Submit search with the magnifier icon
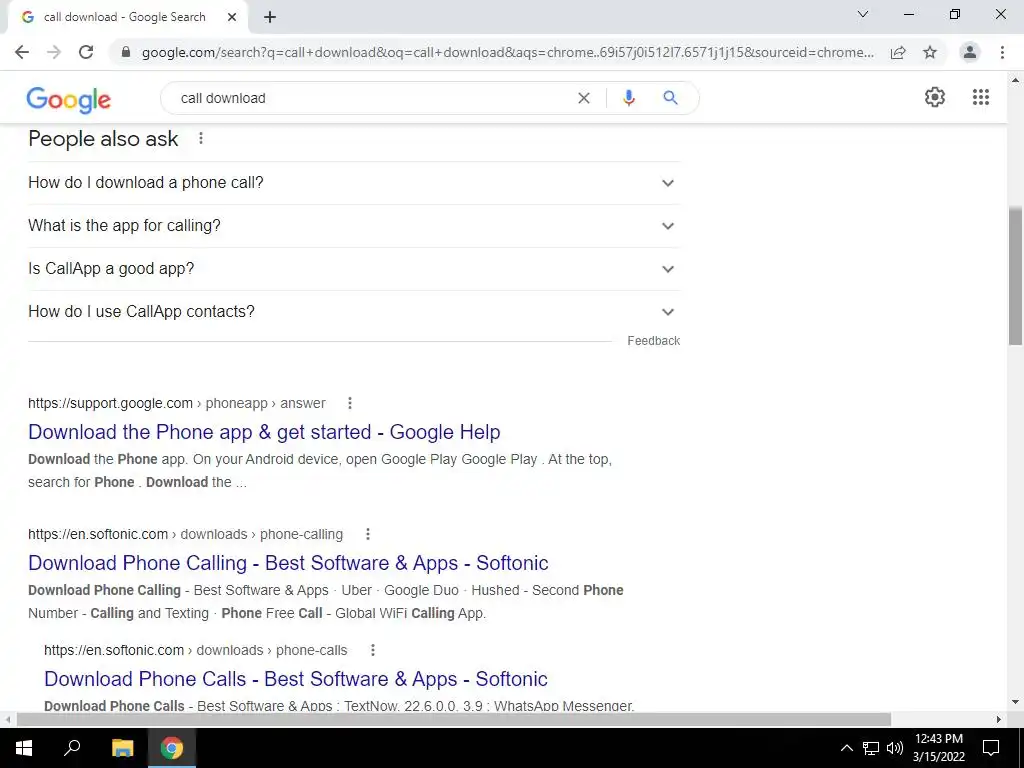The width and height of the screenshot is (1024, 768). pos(670,98)
